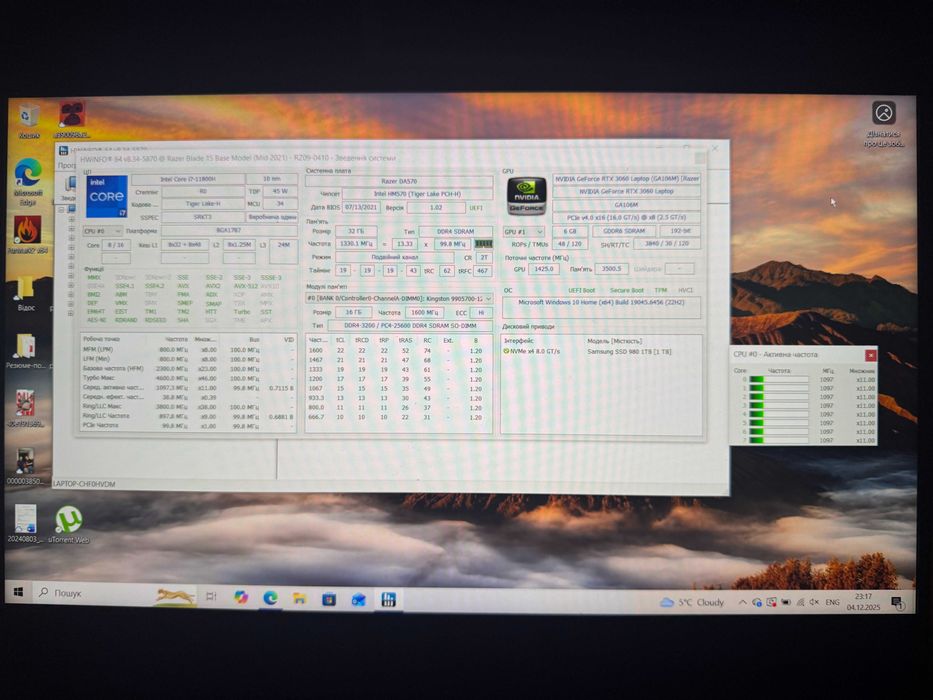Screen dimensions: 933x700
Task: Click the cheetah search highlight image
Action: (x=175, y=596)
